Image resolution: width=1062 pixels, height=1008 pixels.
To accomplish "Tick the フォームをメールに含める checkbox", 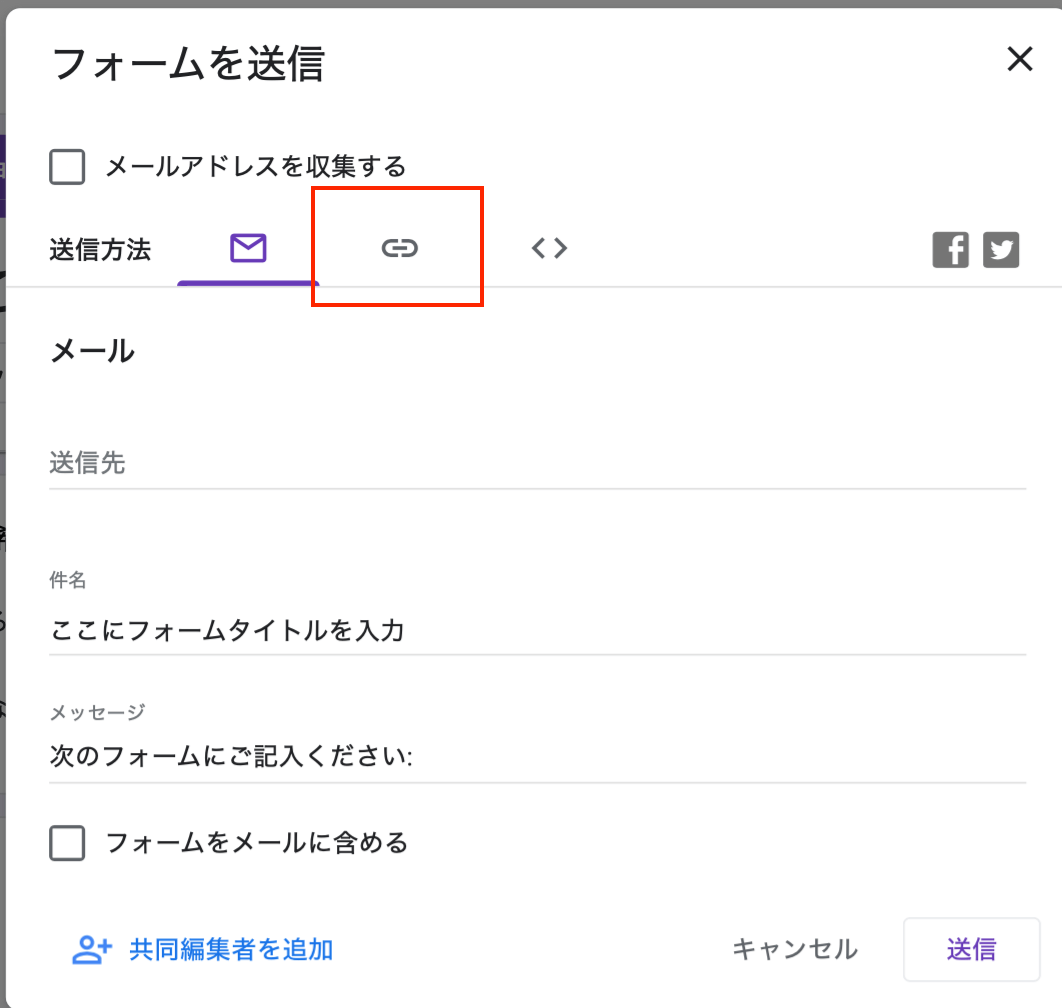I will pos(67,843).
